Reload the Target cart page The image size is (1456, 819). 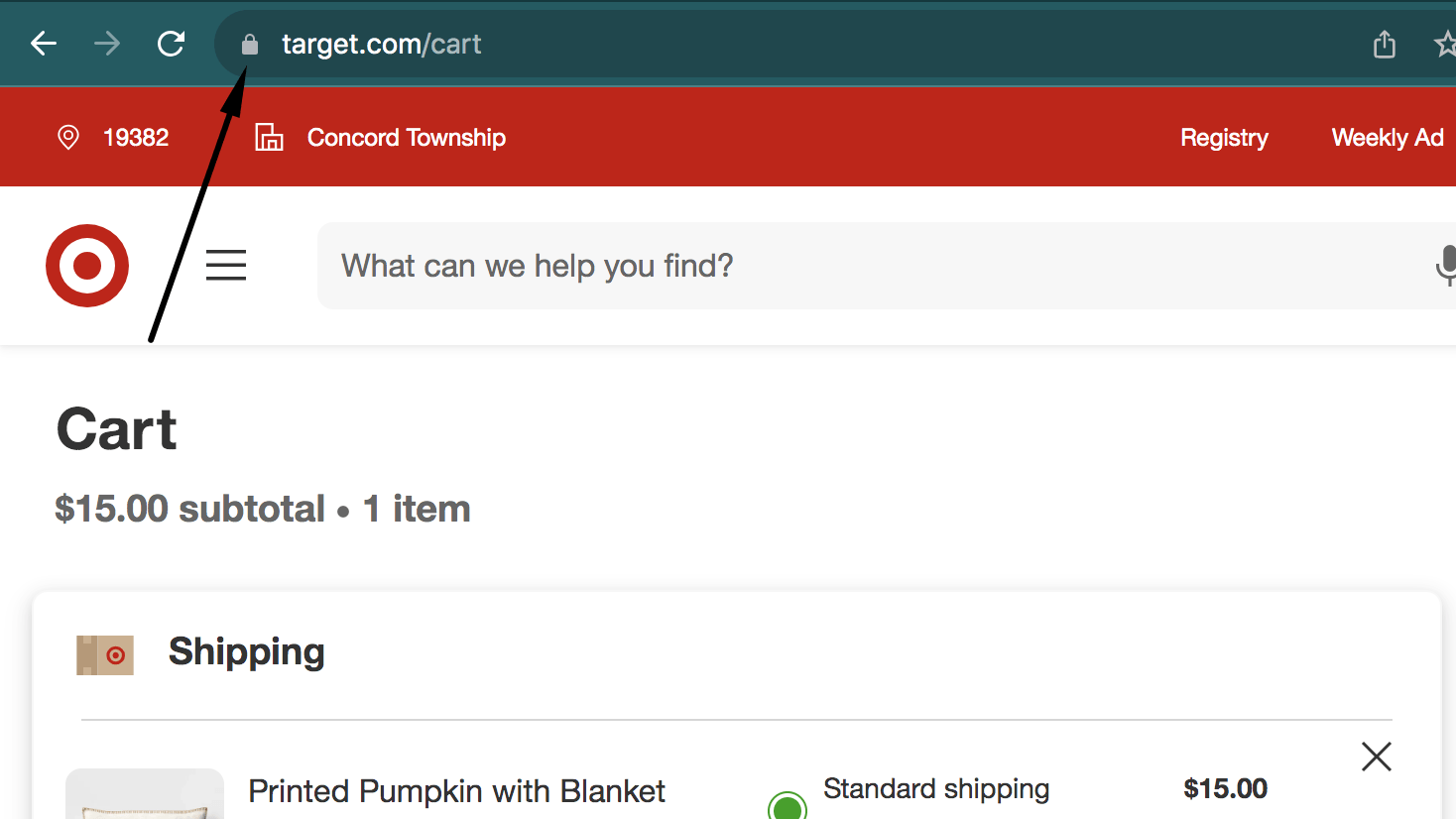[x=172, y=44]
